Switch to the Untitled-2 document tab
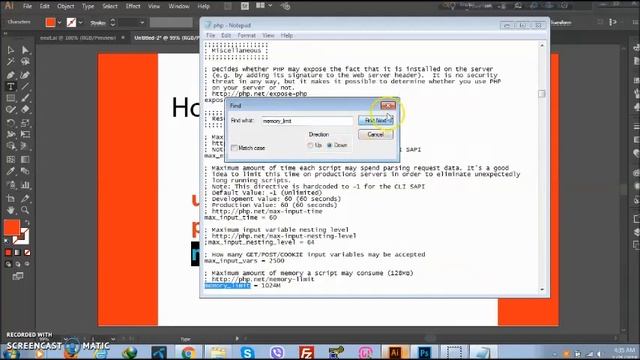This screenshot has width=640, height=360. 166,38
